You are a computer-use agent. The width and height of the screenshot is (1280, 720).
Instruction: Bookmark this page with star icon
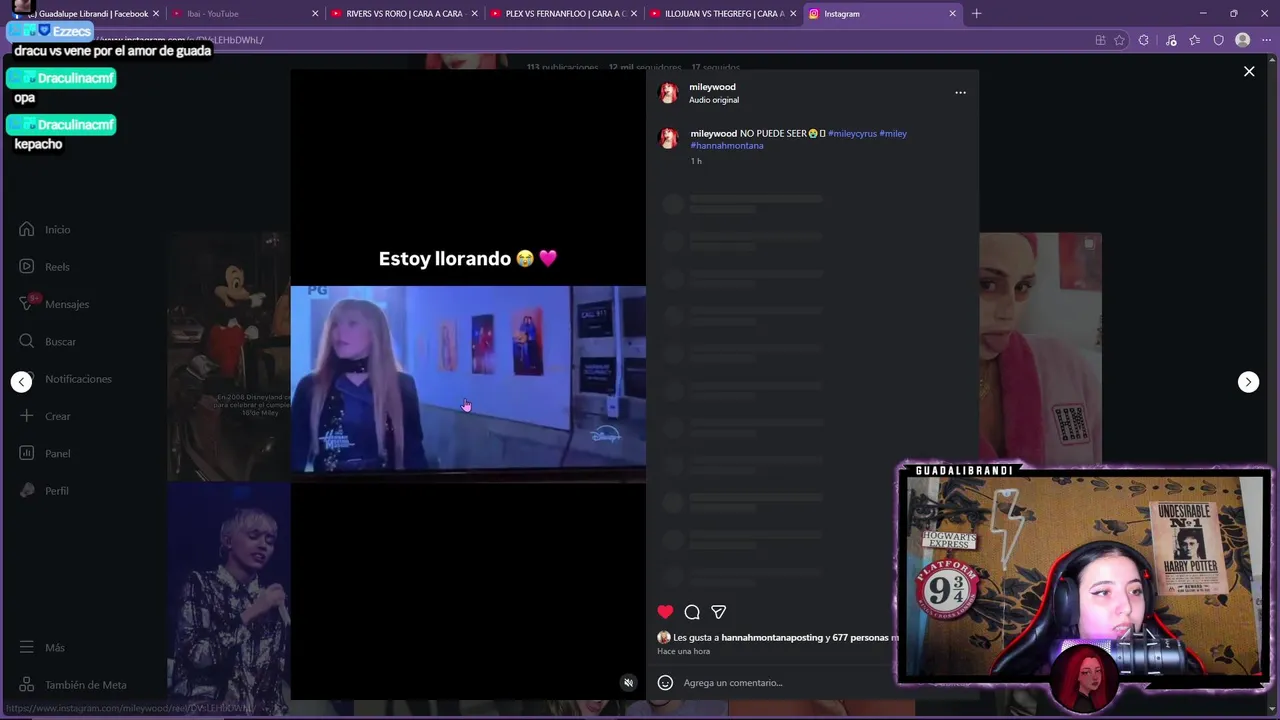[1119, 40]
